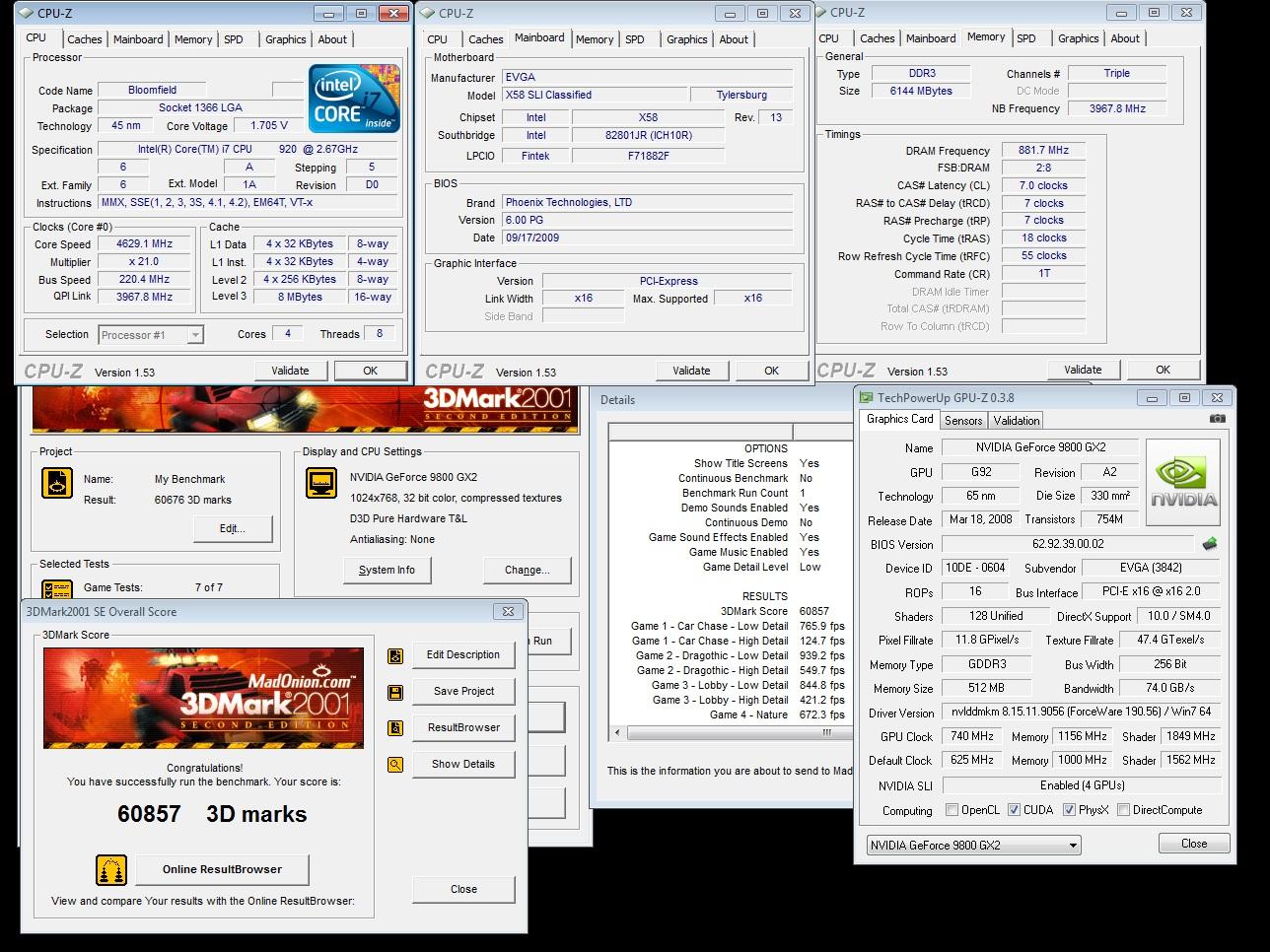This screenshot has height=952, width=1270.
Task: Click the Details horizontal scrollbar
Action: pyautogui.click(x=730, y=733)
